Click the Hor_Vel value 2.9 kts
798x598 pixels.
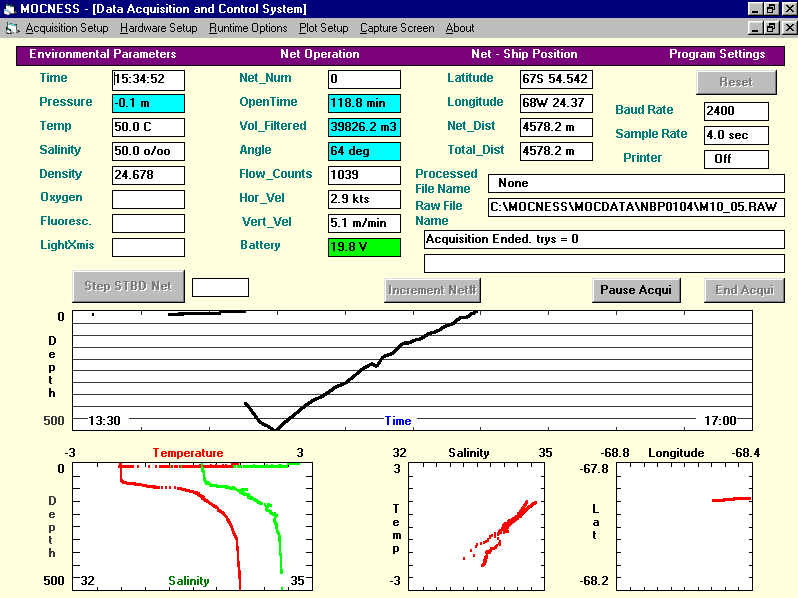364,199
